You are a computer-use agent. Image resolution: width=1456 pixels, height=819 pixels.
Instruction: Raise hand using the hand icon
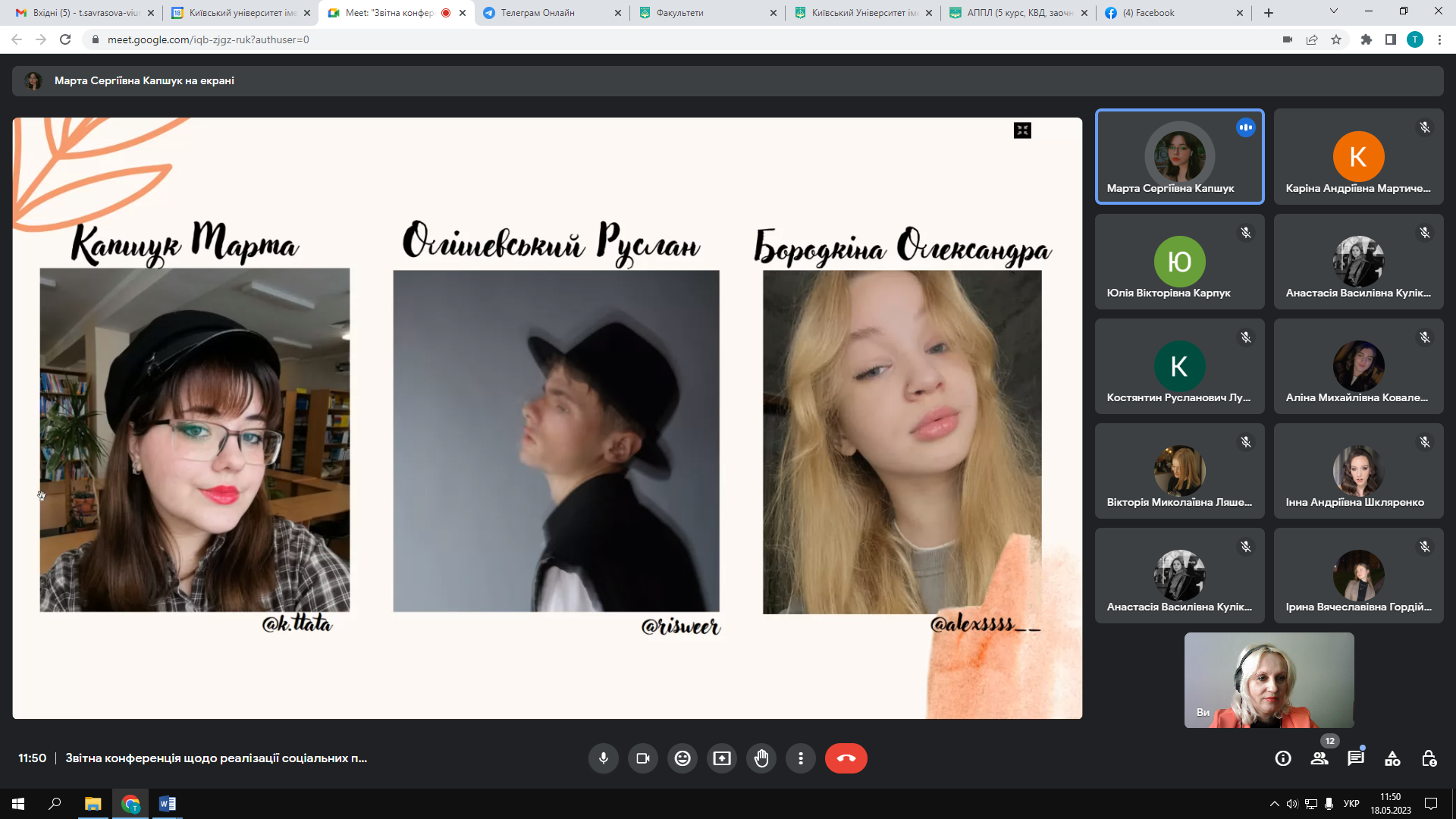[761, 758]
